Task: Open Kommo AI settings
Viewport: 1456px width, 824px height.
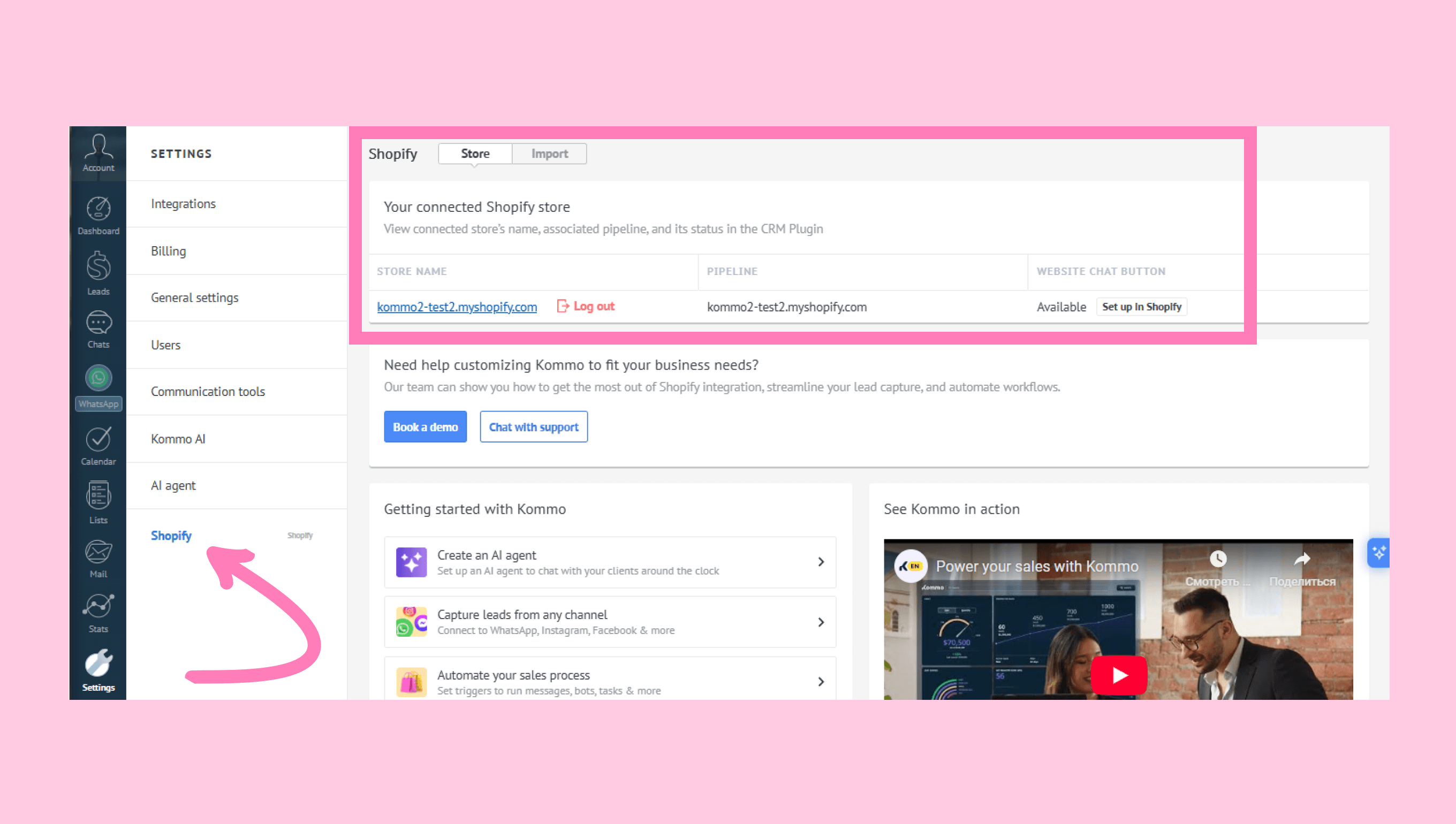Action: point(237,439)
